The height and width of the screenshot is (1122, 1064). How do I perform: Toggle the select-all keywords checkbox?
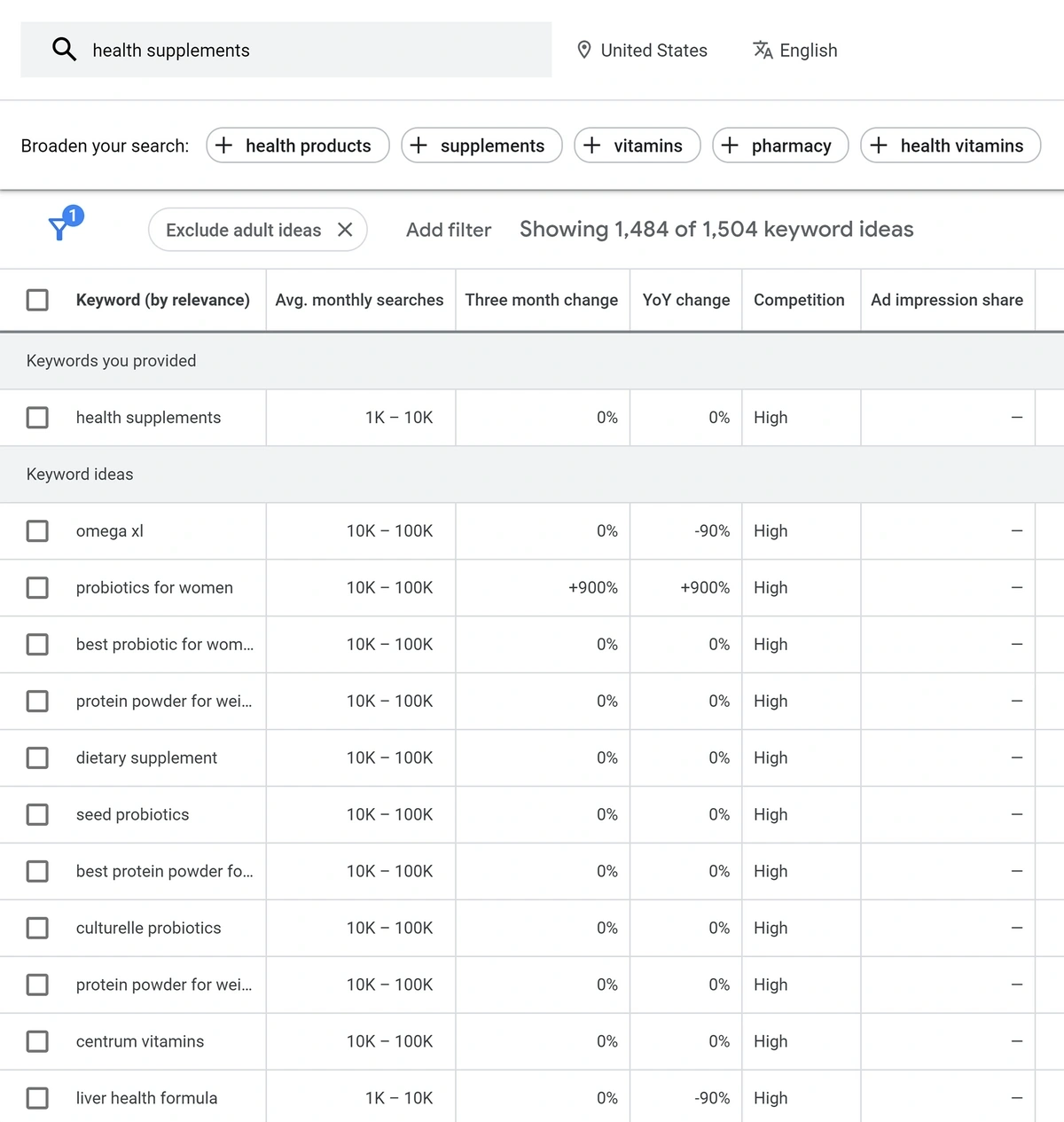coord(37,300)
